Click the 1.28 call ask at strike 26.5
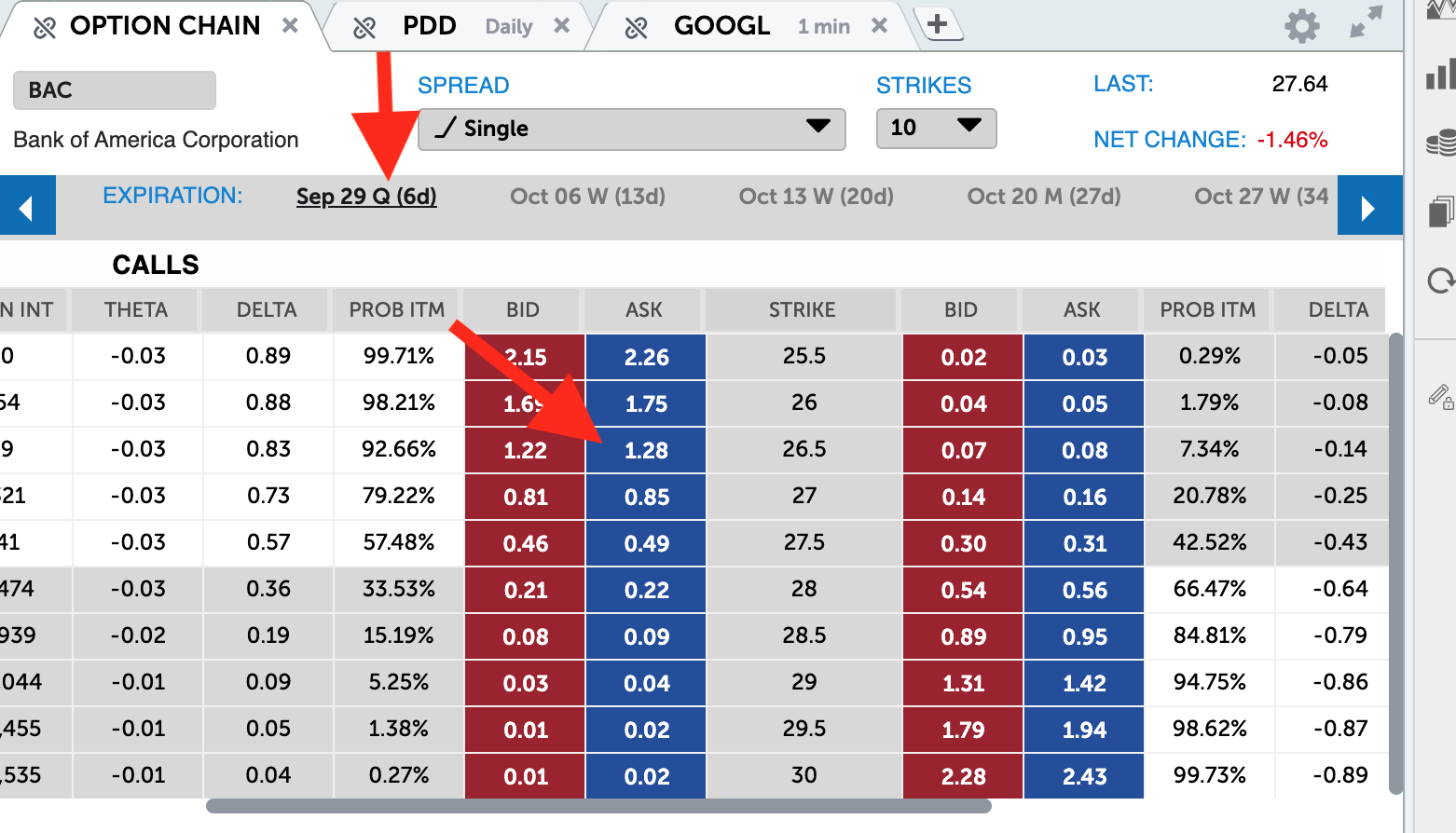 (x=646, y=450)
